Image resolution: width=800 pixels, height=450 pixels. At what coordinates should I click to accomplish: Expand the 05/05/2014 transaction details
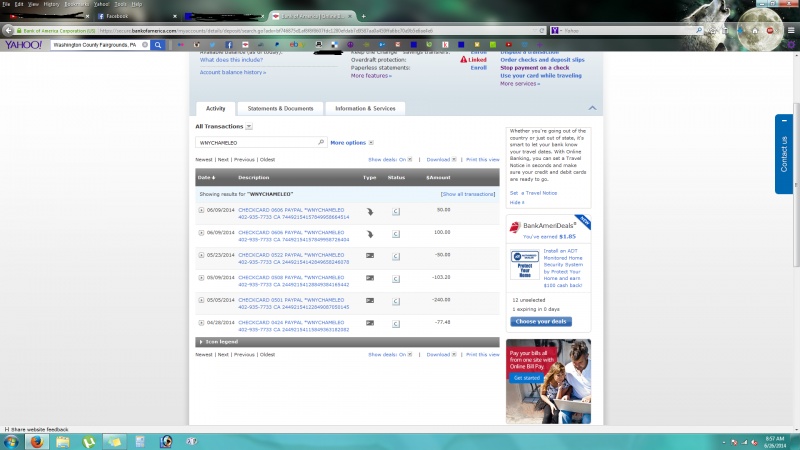coord(201,301)
